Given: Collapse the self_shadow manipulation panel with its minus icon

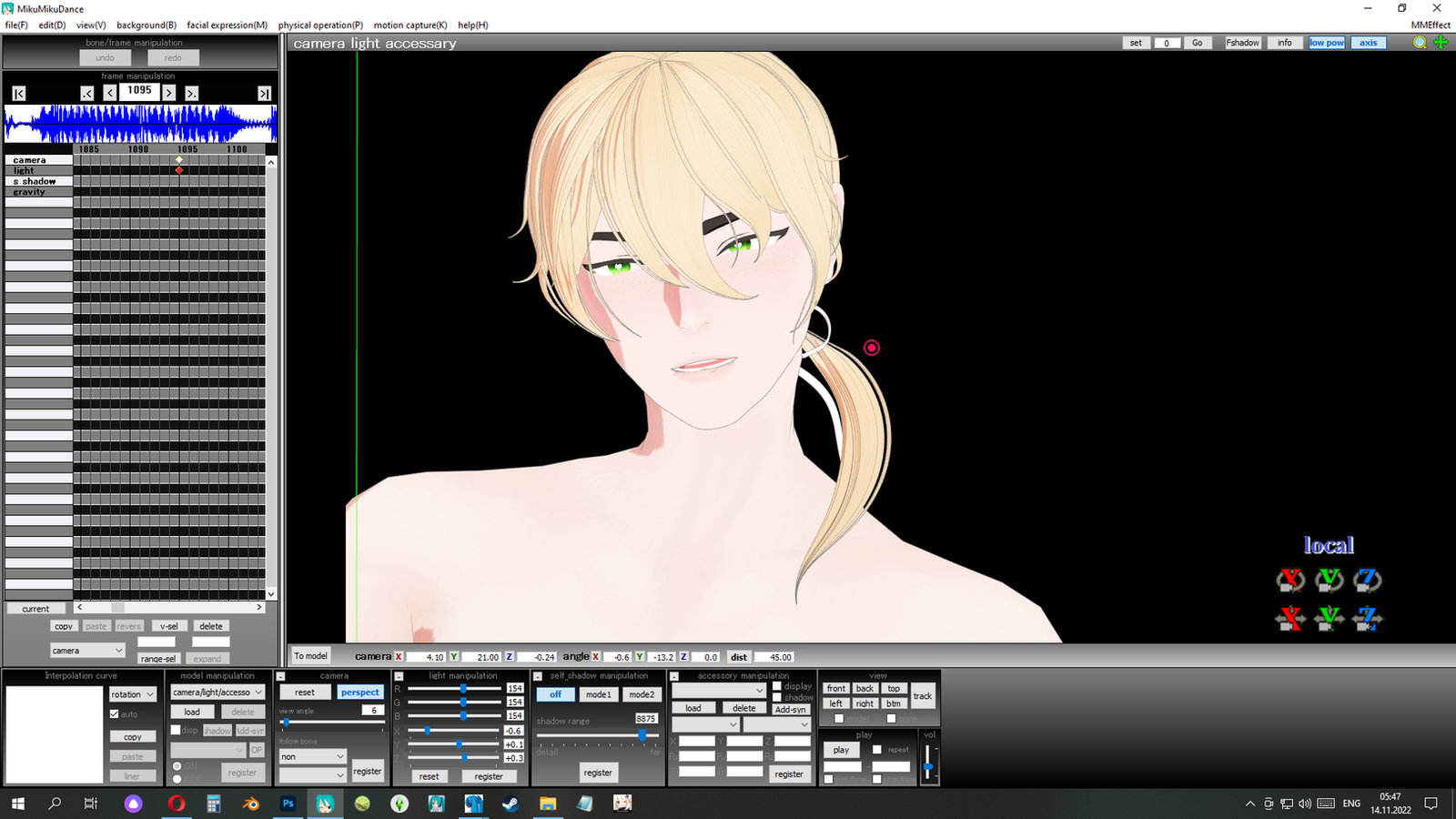Looking at the screenshot, I should [x=538, y=676].
